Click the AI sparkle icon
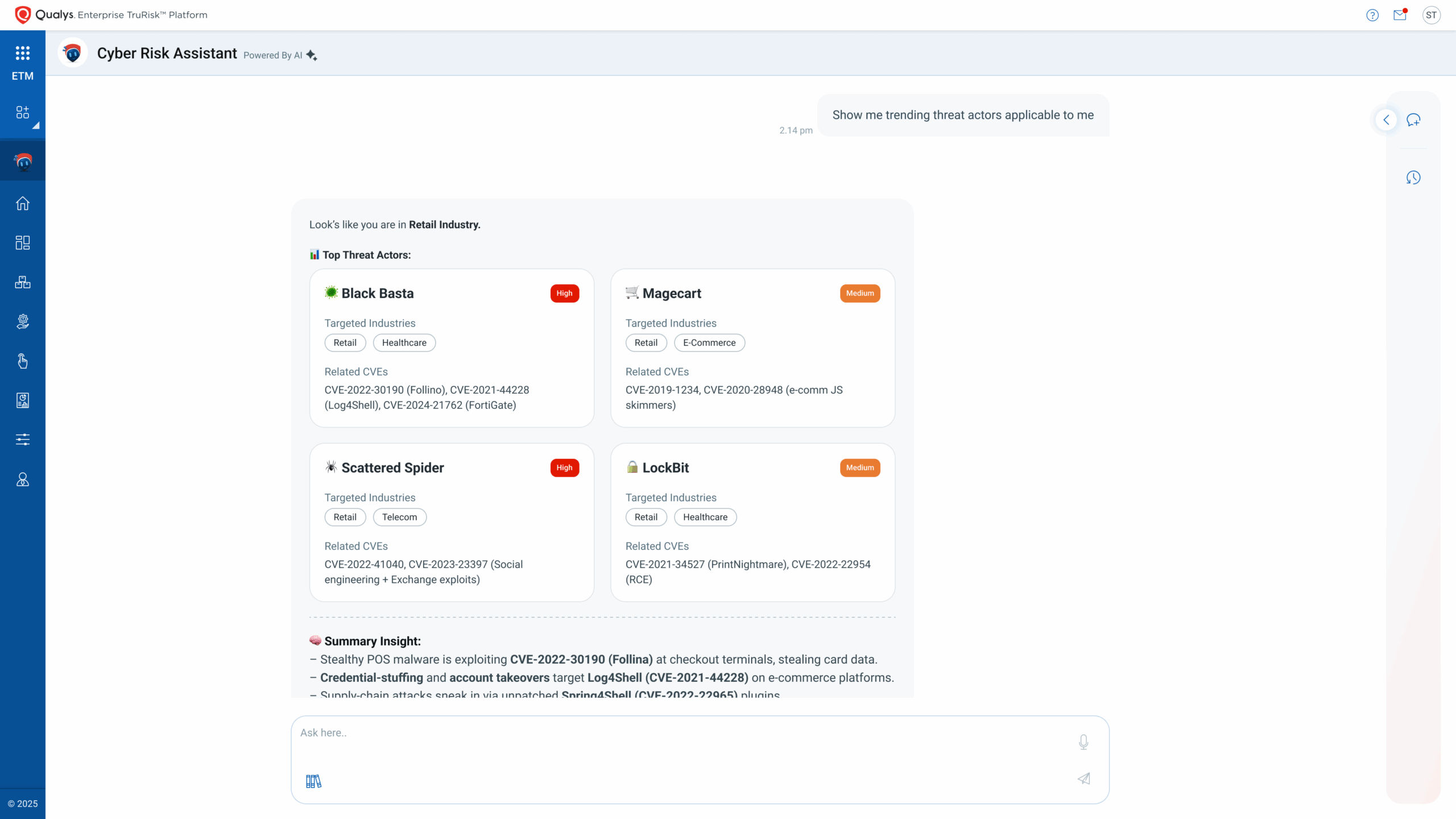The width and height of the screenshot is (1456, 819). pyautogui.click(x=312, y=55)
